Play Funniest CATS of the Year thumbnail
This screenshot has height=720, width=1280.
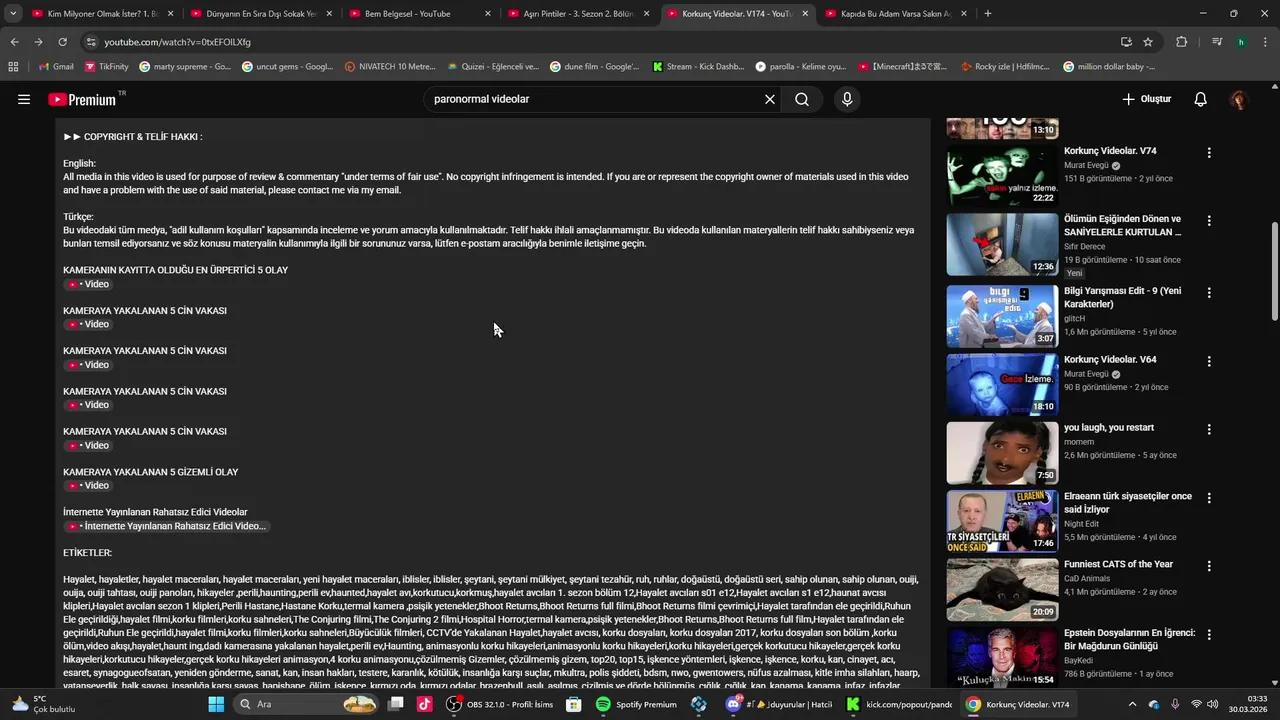[x=1002, y=589]
